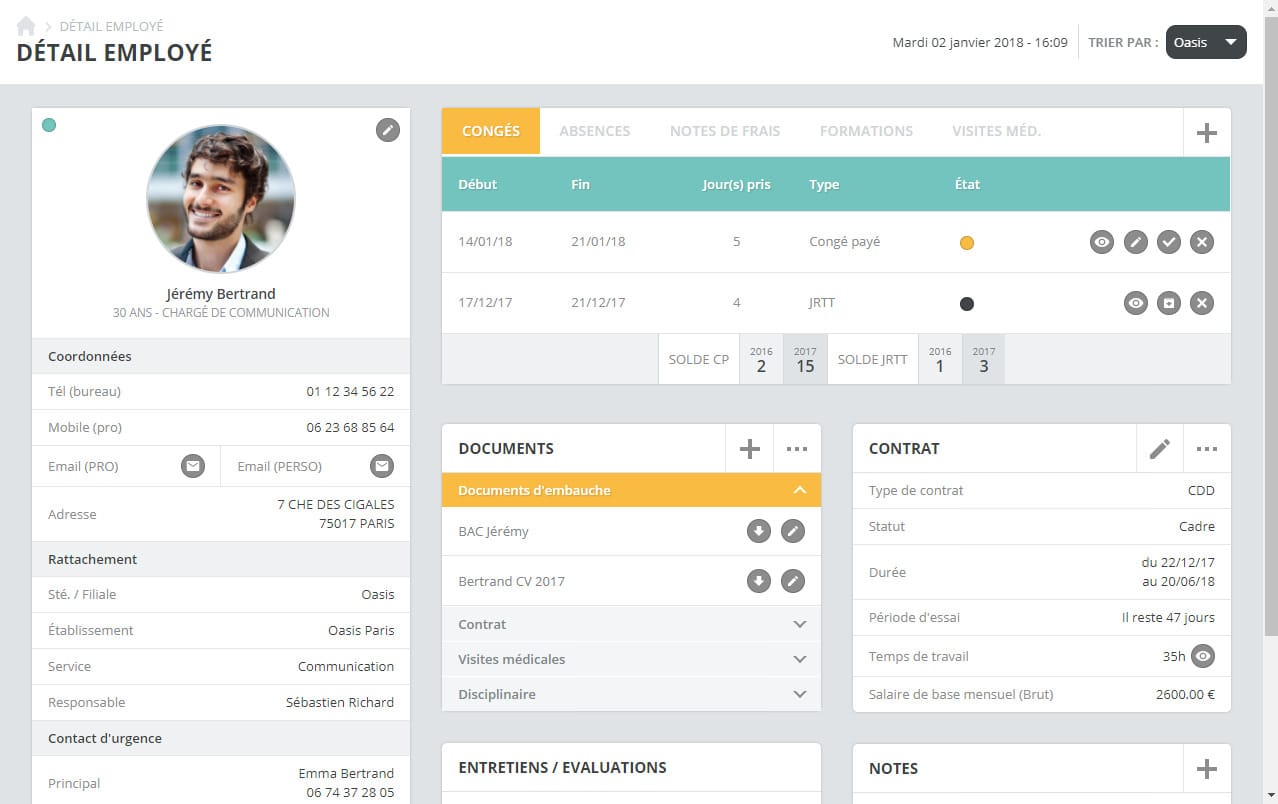Screen dimensions: 1278x804
Task: Click the orange state dot for Congé payé
Action: [x=967, y=243]
